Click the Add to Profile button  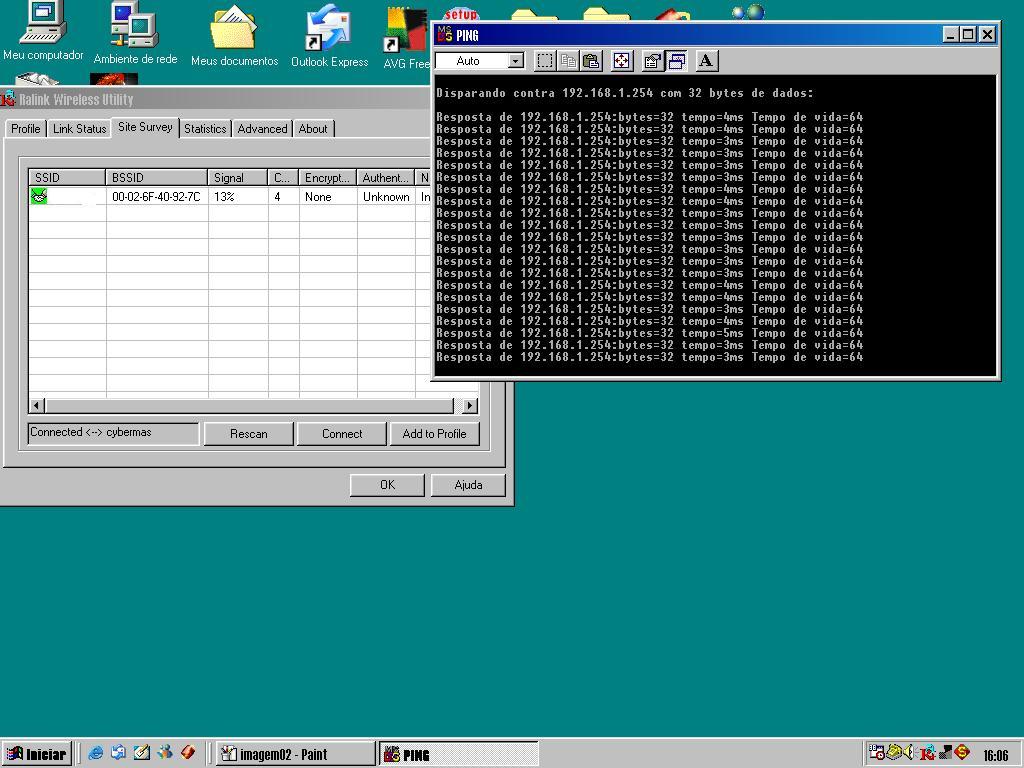coord(434,434)
